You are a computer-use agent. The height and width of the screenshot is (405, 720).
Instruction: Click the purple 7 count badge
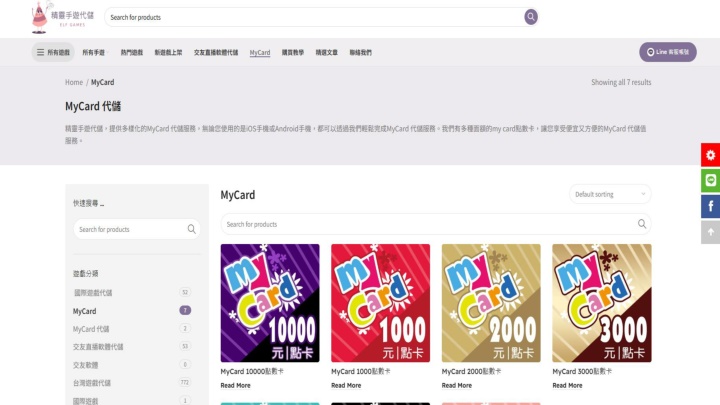(x=185, y=310)
